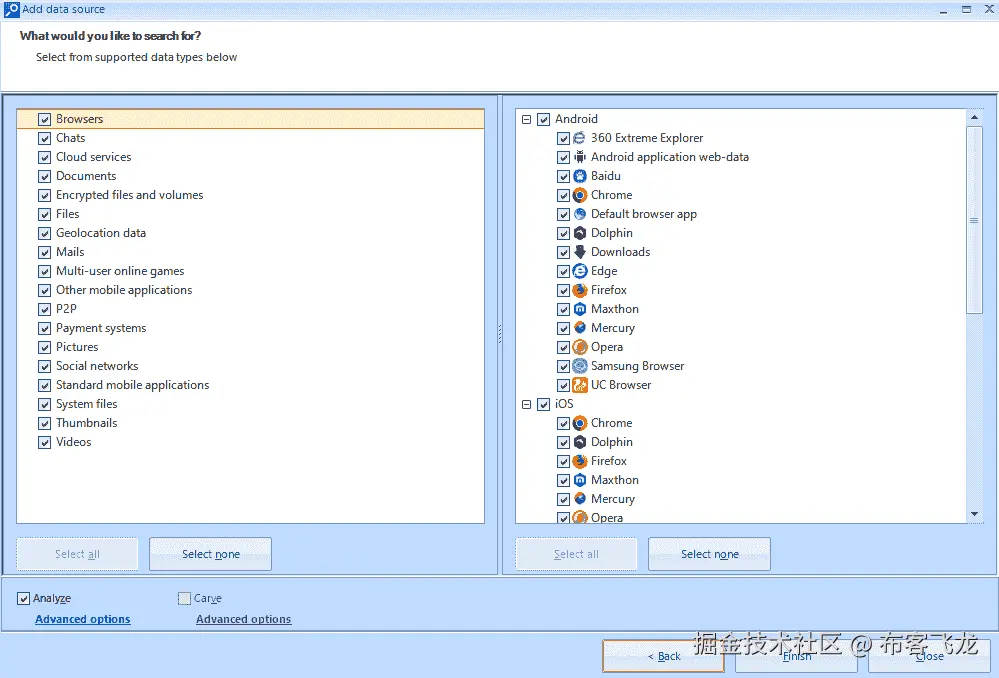Click Select none under the browsers tree
This screenshot has width=999, height=678.
point(710,554)
